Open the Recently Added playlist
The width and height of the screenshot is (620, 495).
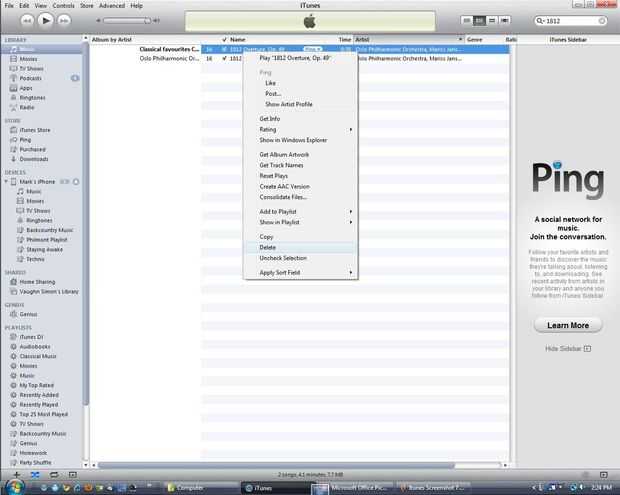pyautogui.click(x=39, y=395)
